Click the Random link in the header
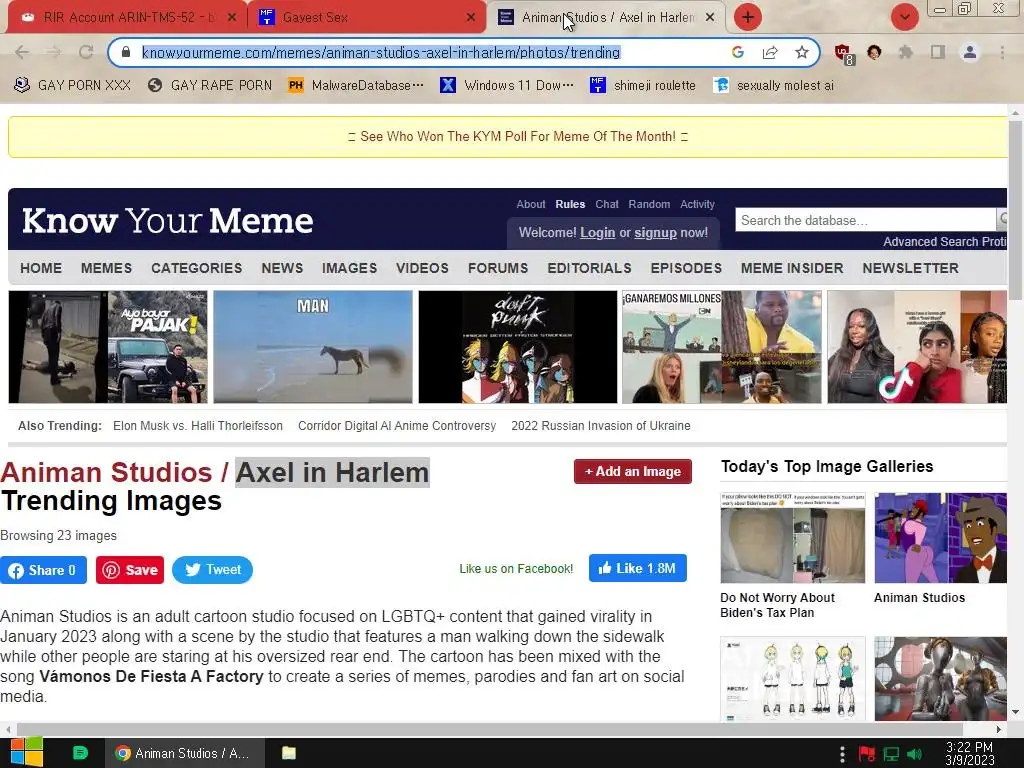This screenshot has height=768, width=1024. coord(649,204)
